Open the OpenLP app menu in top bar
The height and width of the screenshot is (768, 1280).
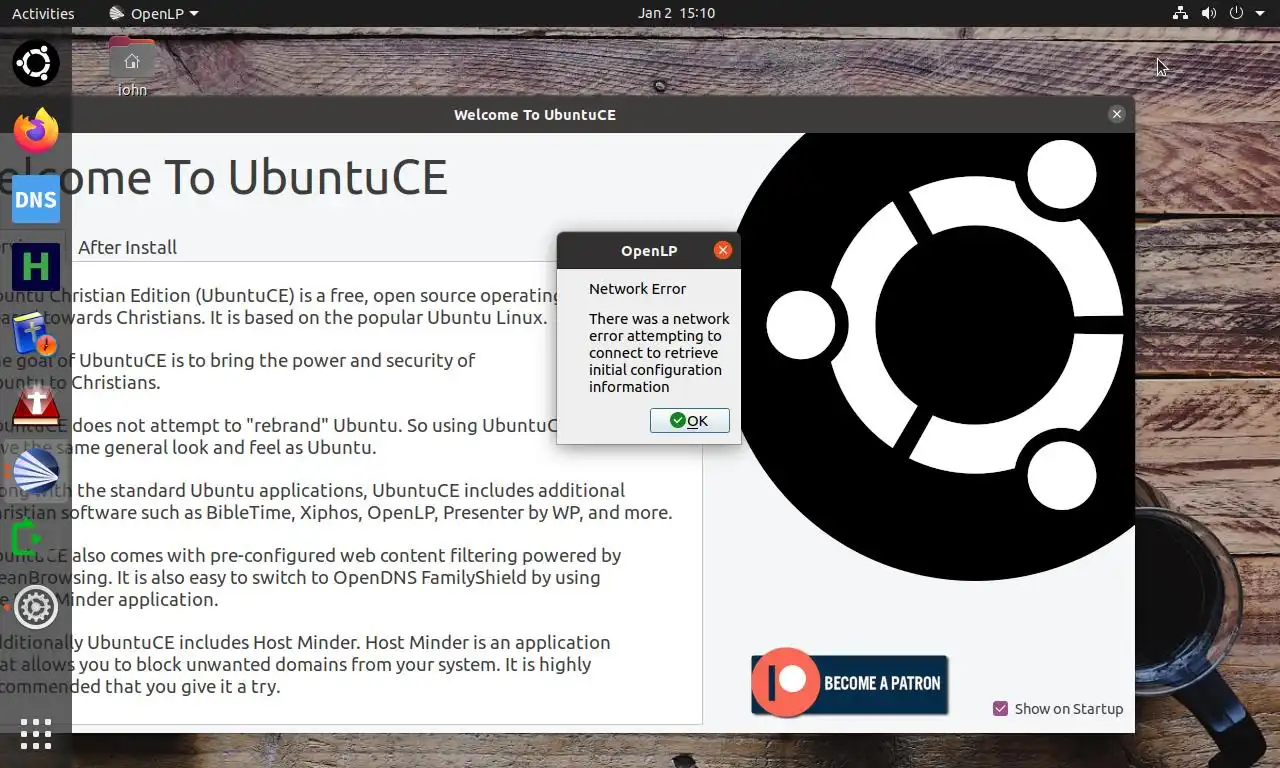coord(154,13)
